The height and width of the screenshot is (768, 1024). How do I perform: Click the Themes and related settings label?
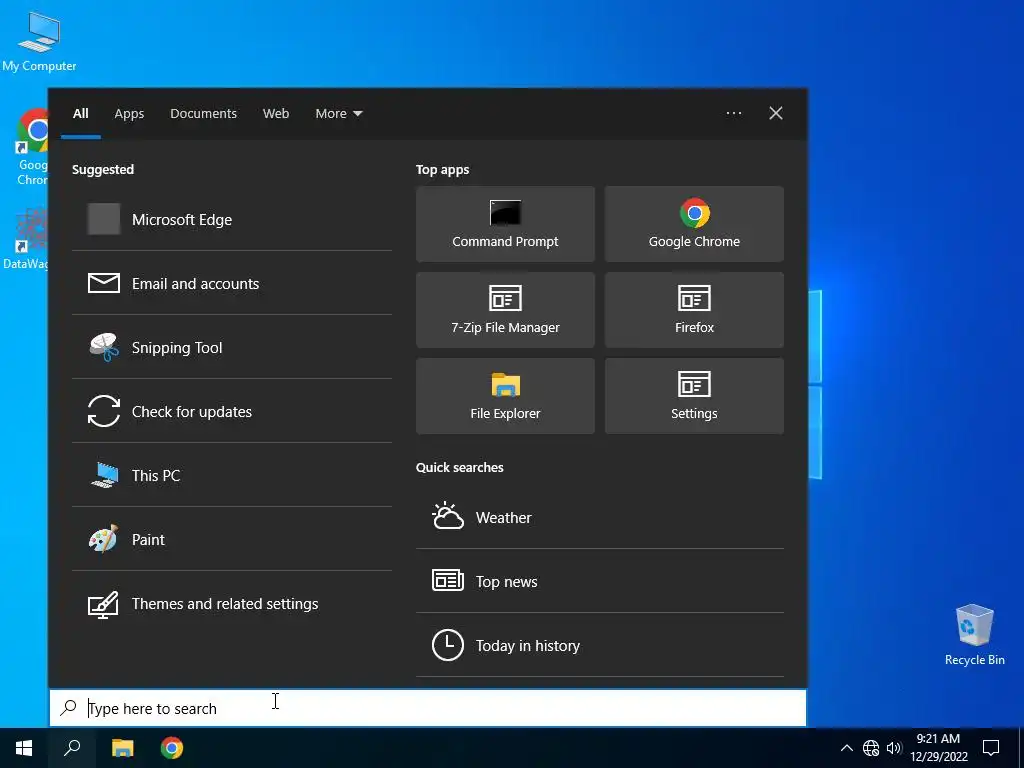point(225,603)
